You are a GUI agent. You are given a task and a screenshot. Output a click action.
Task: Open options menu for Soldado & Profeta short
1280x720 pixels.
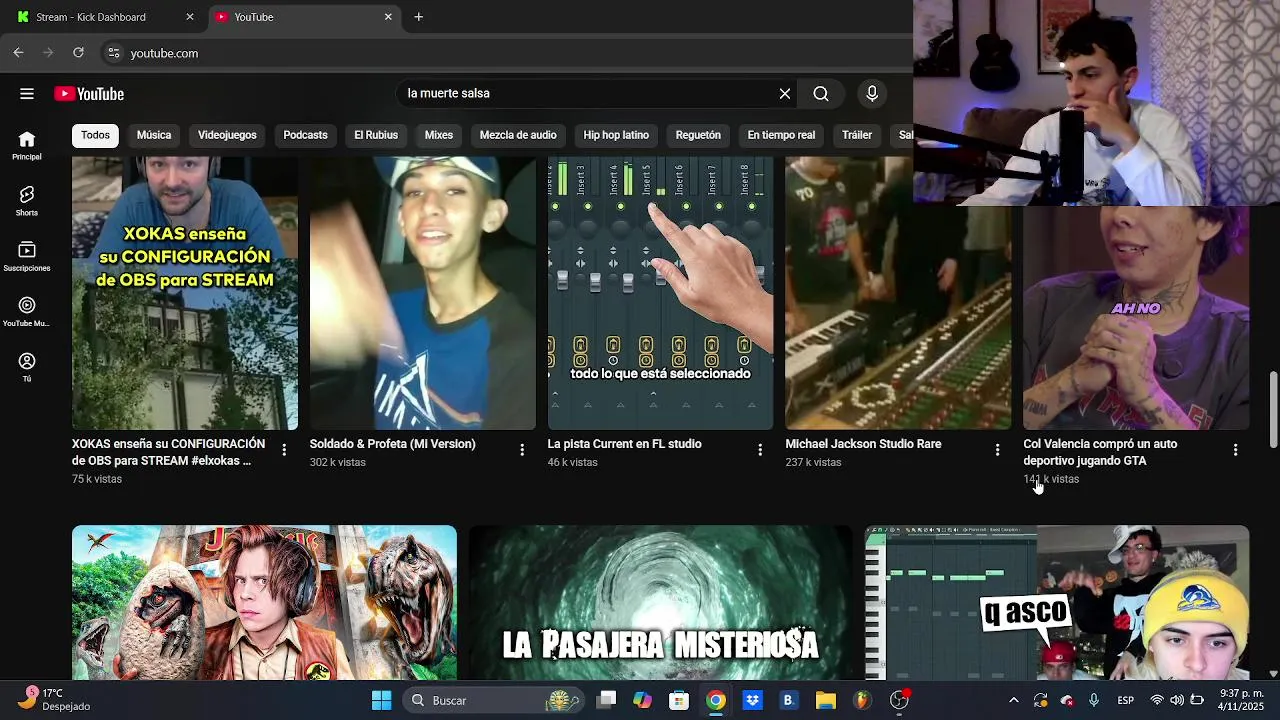coord(522,450)
